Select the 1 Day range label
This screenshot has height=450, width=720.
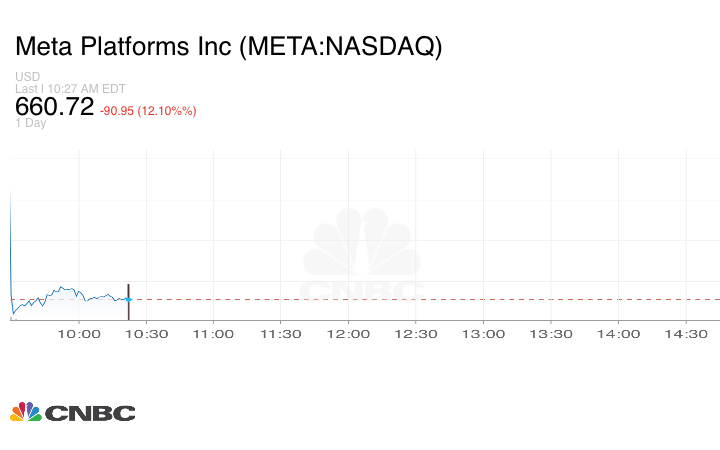click(x=30, y=123)
